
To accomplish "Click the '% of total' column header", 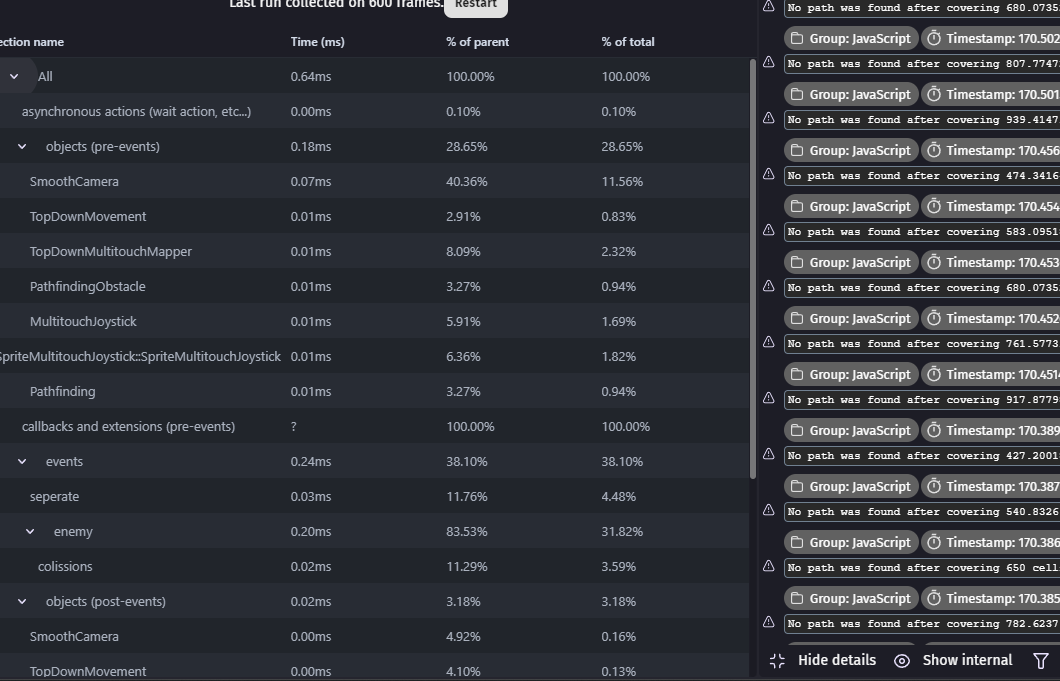I will click(x=628, y=42).
